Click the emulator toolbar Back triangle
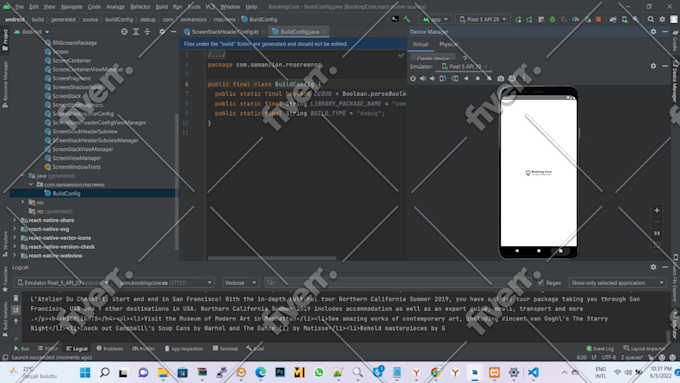This screenshot has width=680, height=383. [466, 79]
